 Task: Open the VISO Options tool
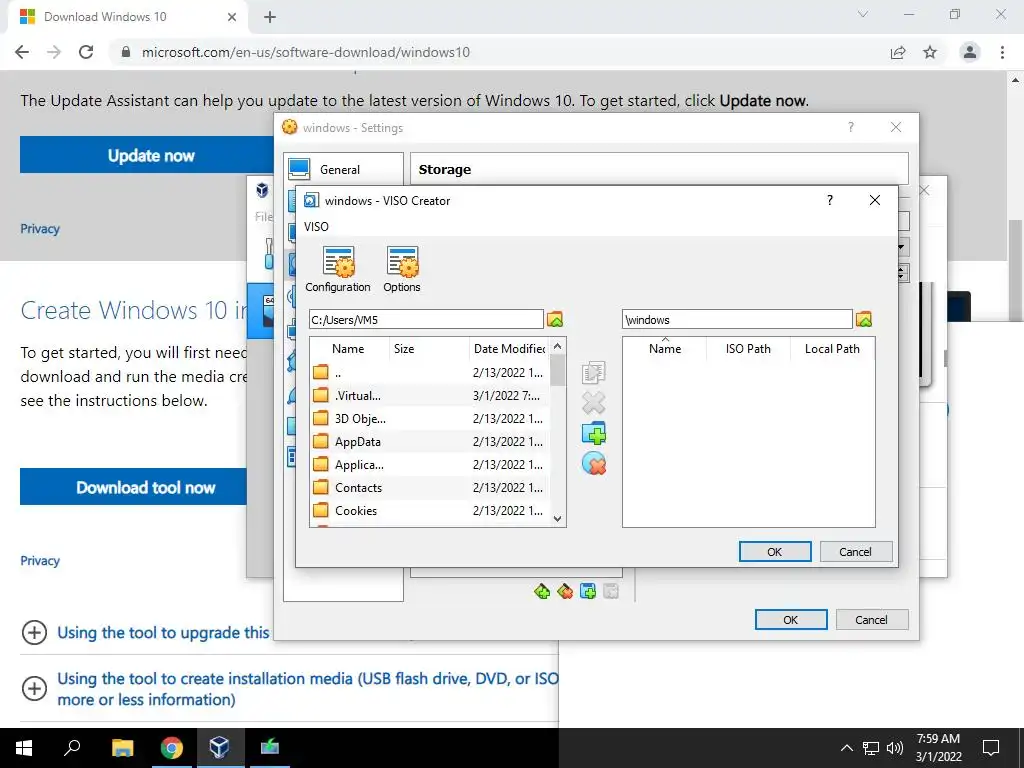click(402, 269)
